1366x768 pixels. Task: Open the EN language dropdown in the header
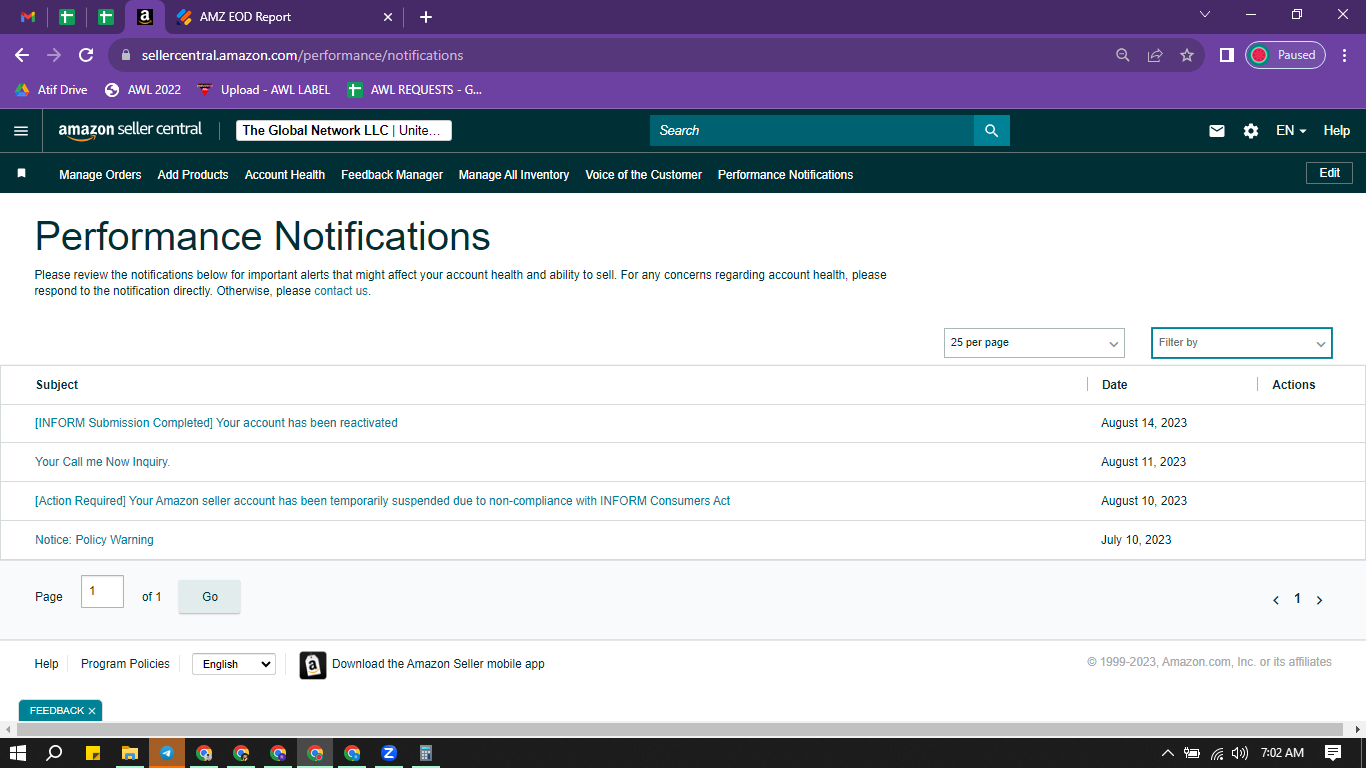[1291, 131]
